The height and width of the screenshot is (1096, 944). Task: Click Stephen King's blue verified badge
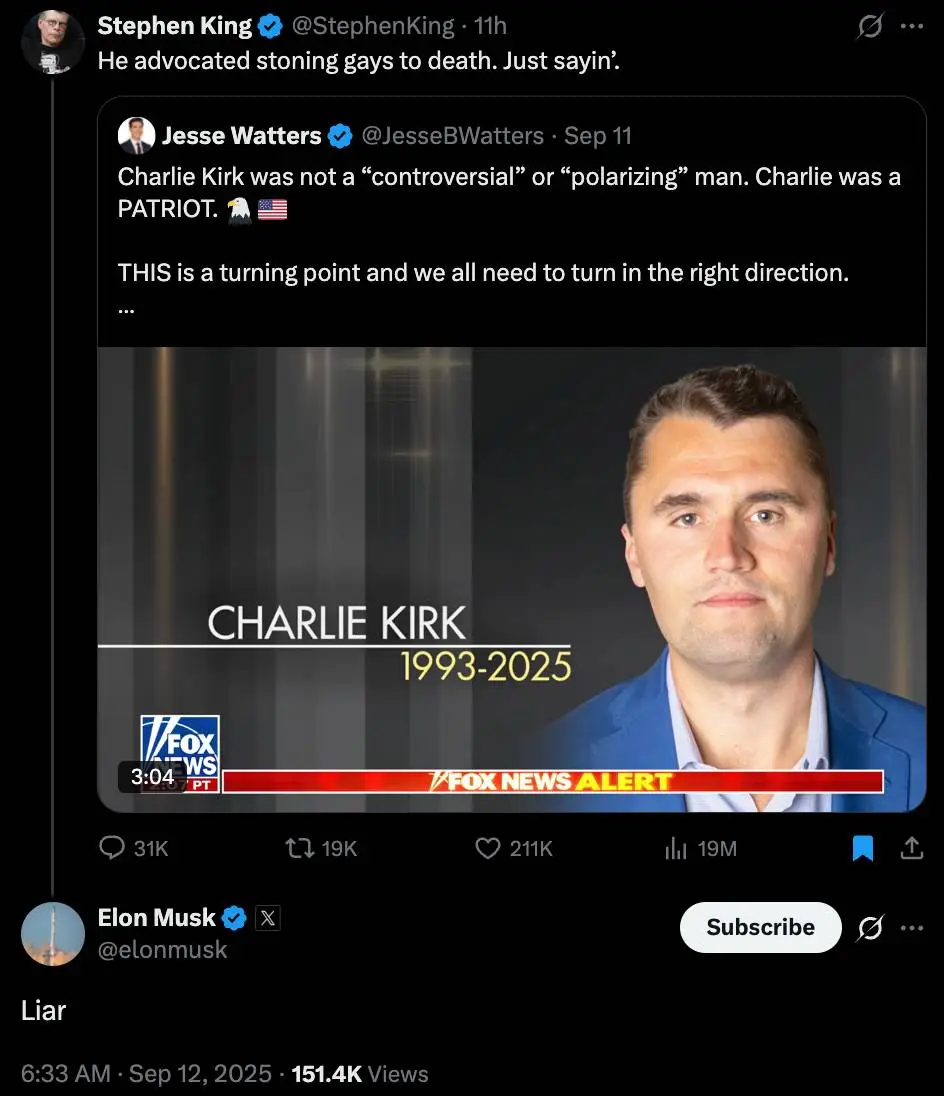269,25
